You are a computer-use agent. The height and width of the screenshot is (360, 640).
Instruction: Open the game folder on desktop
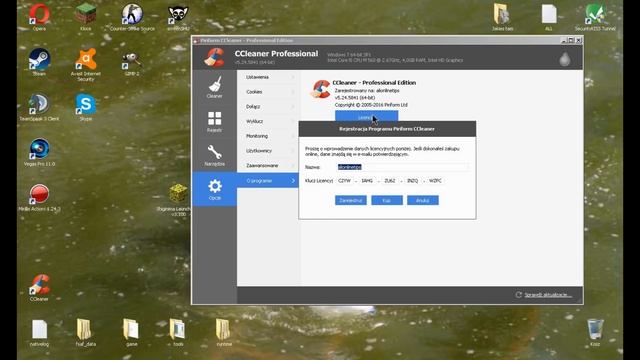(131, 333)
